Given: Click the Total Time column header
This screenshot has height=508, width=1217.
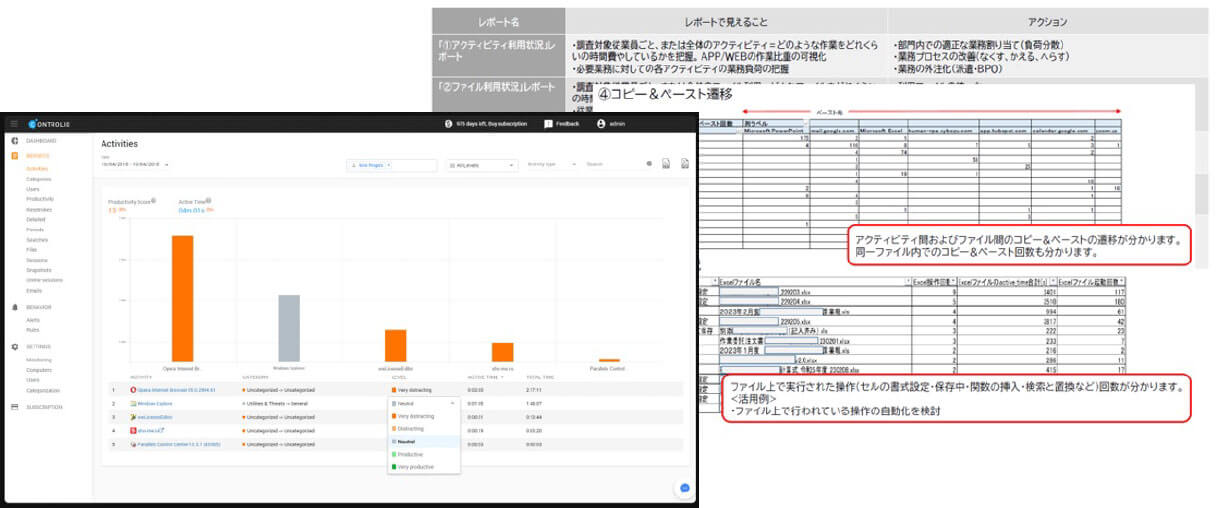Looking at the screenshot, I should [540, 378].
